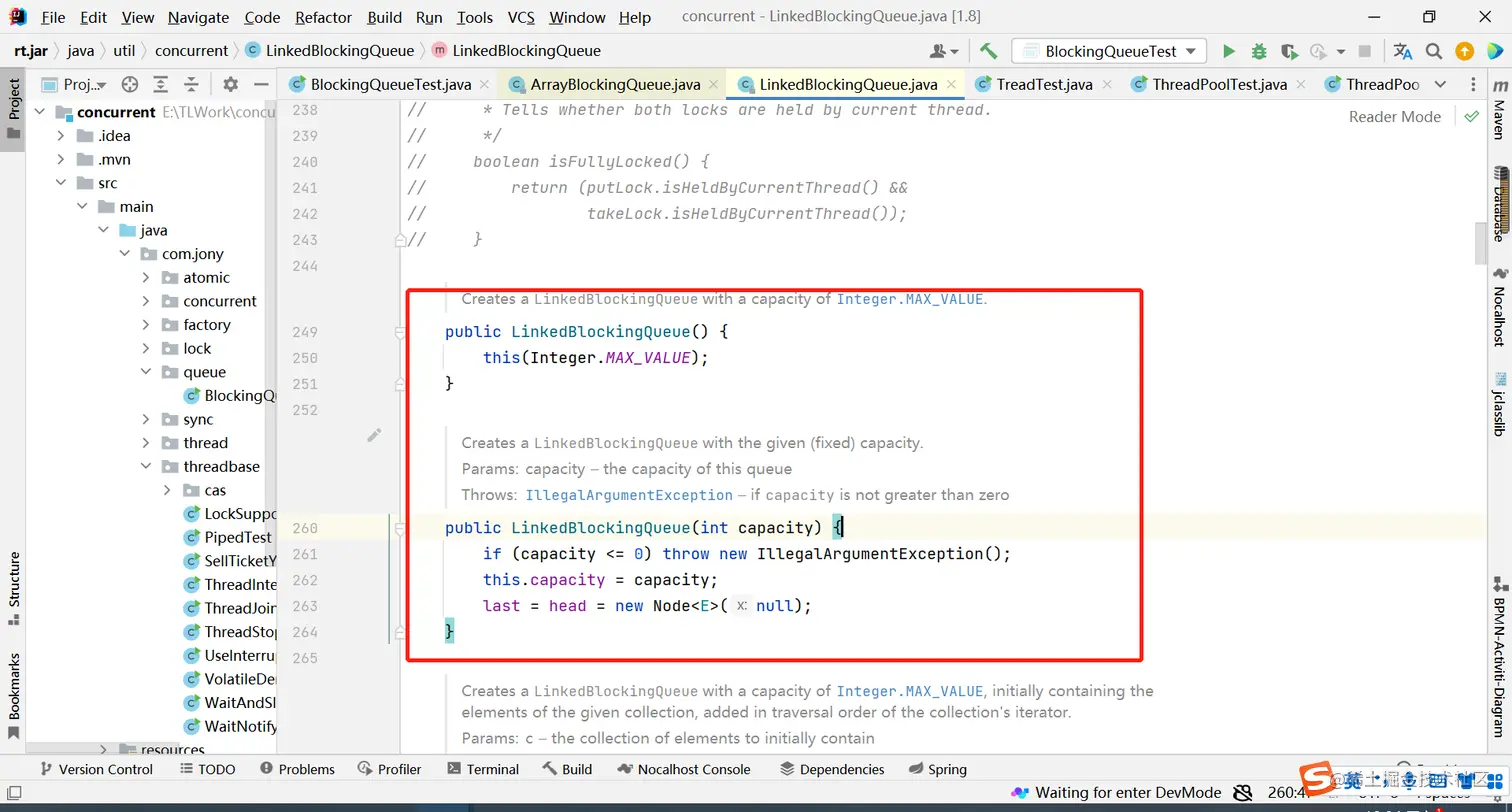Open Project panel settings gear

point(230,84)
